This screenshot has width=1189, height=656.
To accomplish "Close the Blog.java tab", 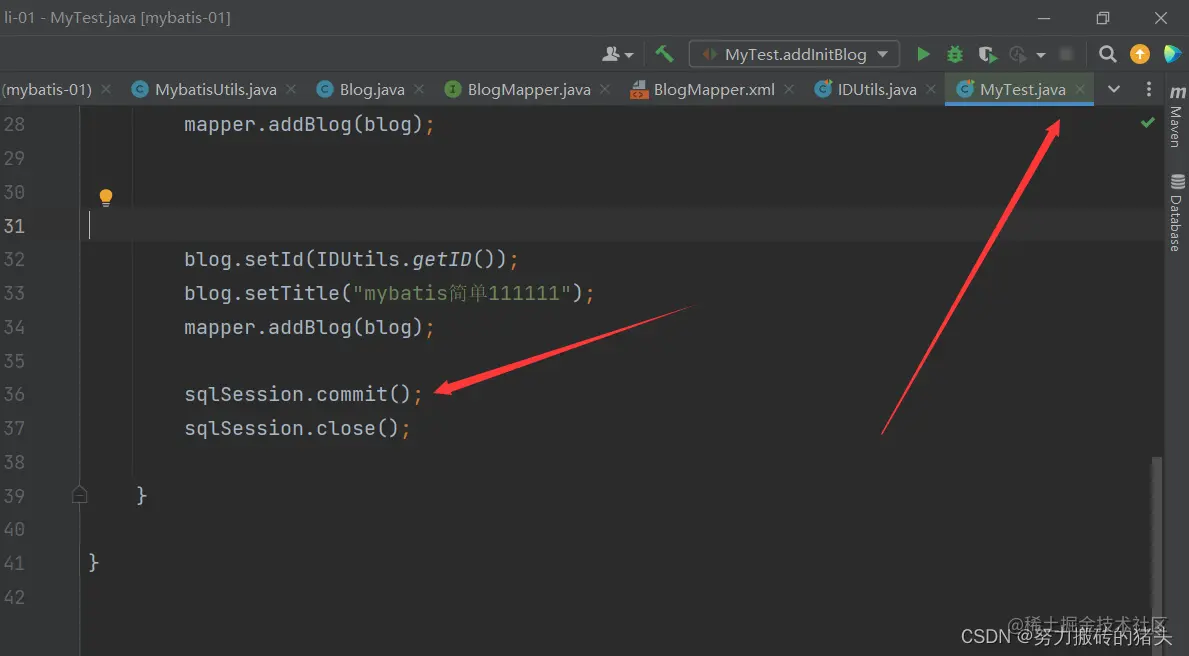I will tap(419, 89).
